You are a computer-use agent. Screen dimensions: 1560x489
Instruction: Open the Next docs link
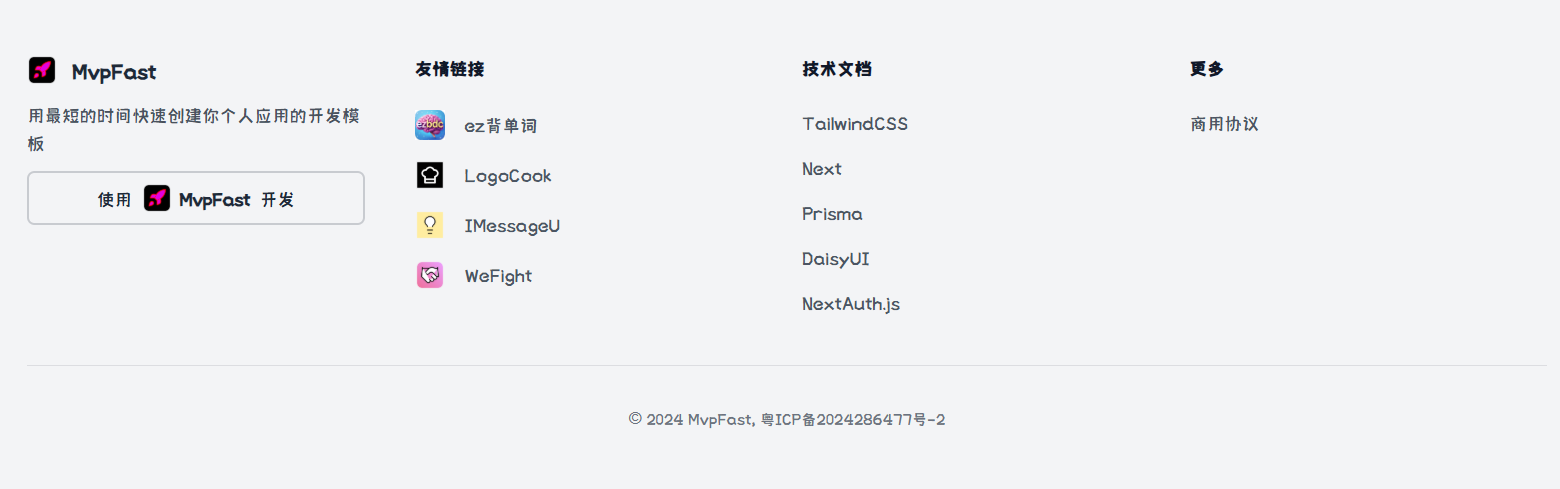[x=822, y=169]
